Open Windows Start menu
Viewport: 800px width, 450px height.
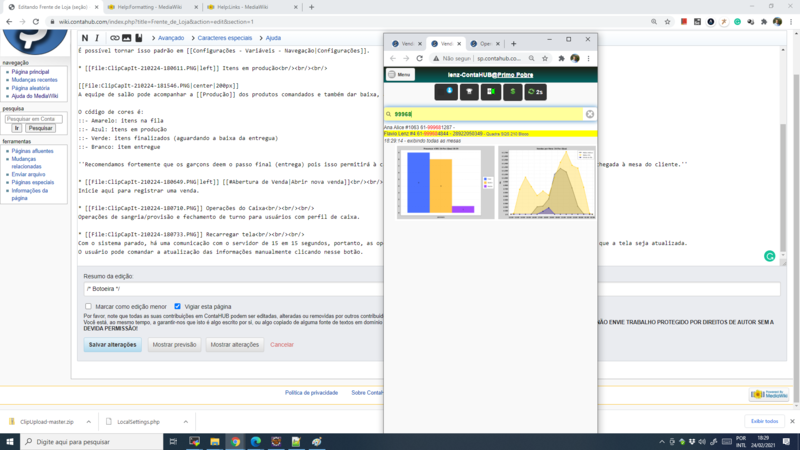pos(10,442)
